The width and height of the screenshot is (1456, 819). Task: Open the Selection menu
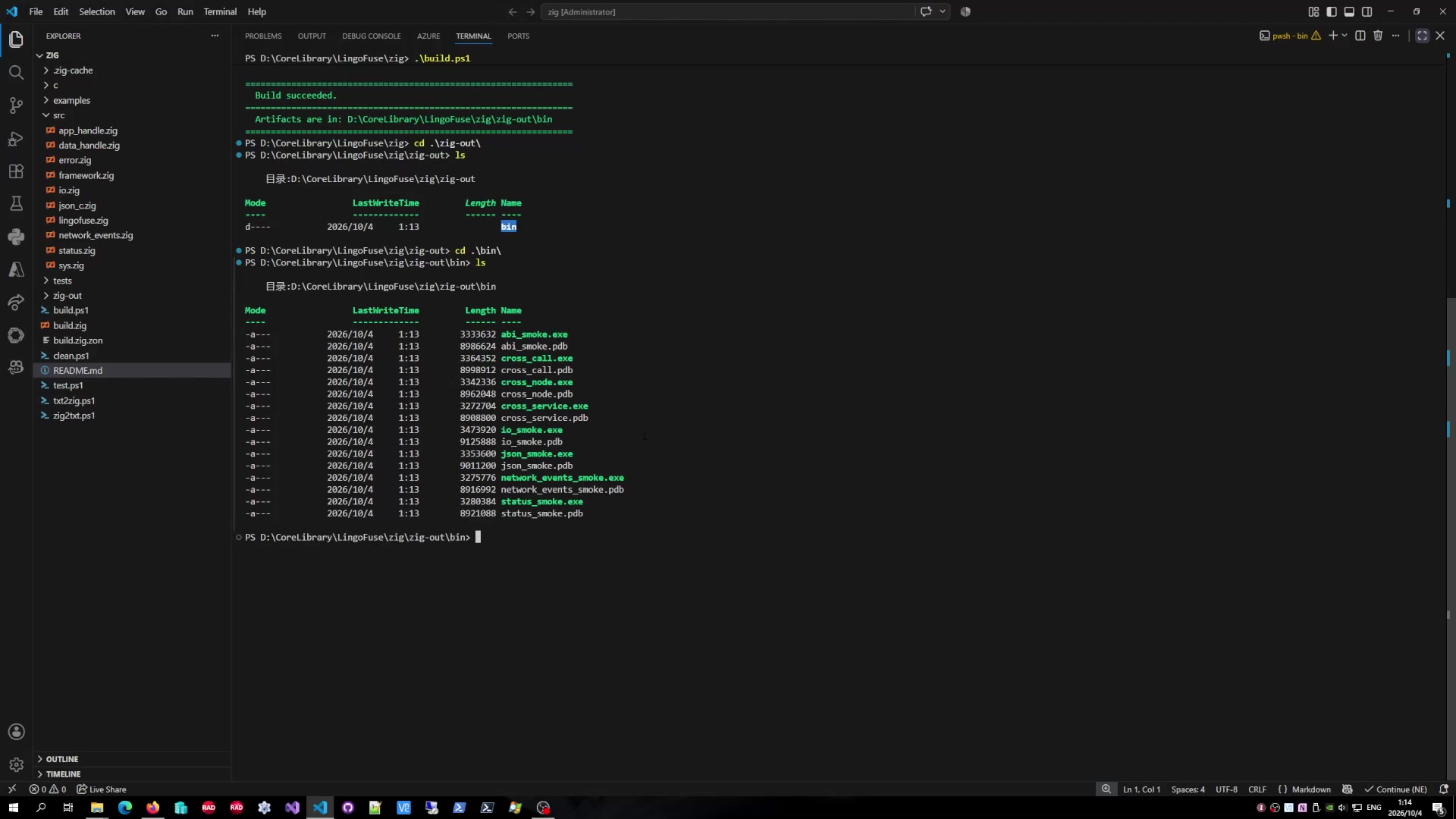pos(97,11)
